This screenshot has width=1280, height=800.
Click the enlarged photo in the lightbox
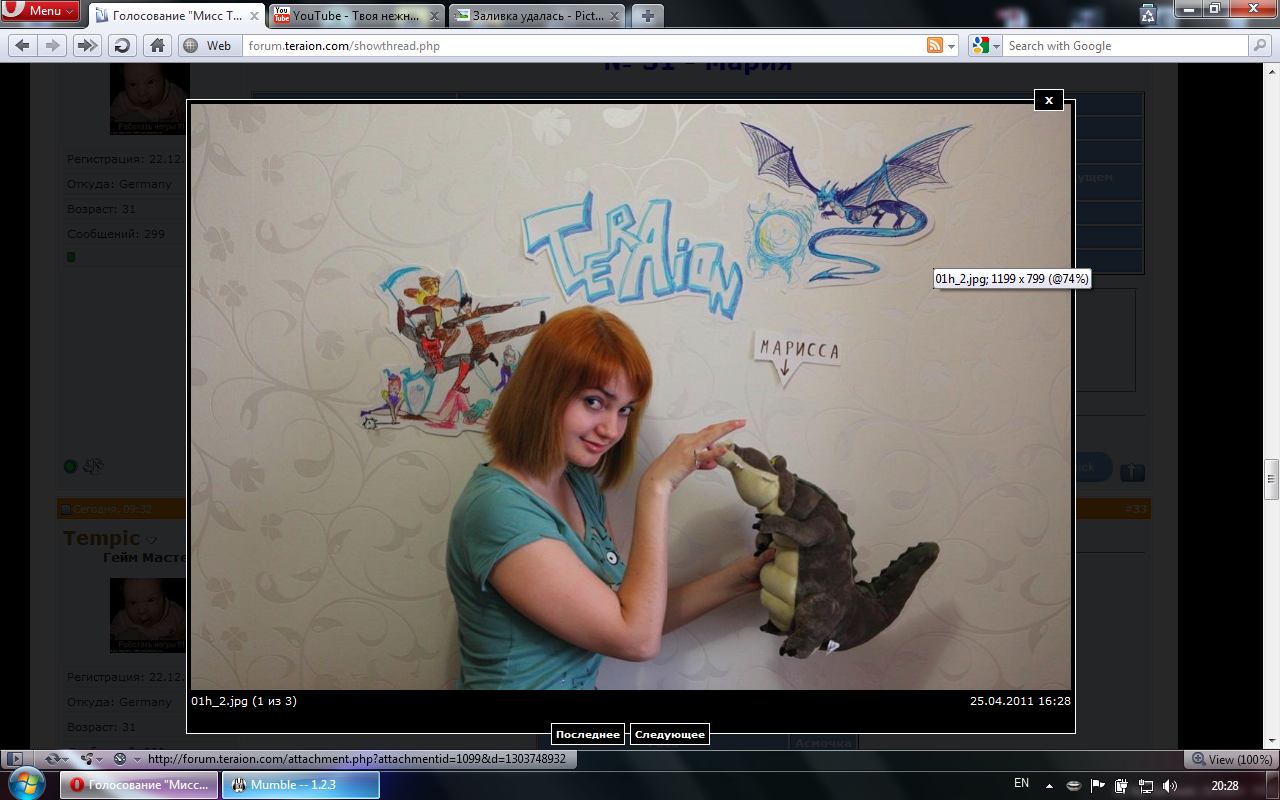[631, 397]
